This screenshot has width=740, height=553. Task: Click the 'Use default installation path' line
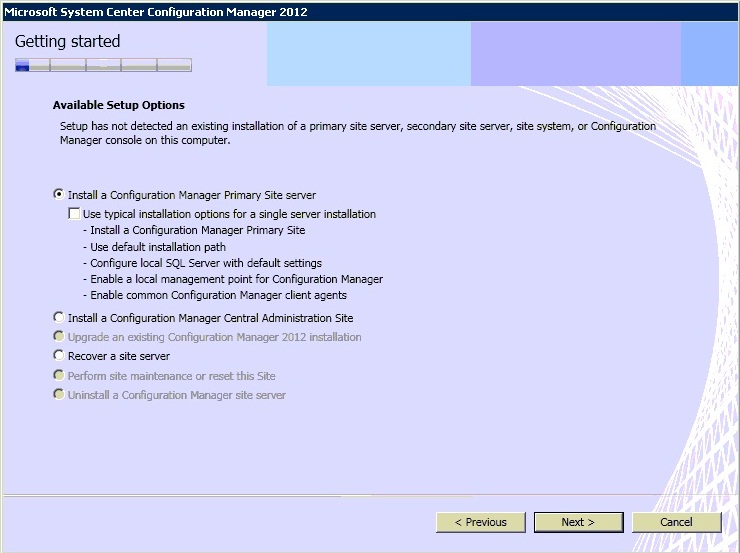click(x=154, y=247)
